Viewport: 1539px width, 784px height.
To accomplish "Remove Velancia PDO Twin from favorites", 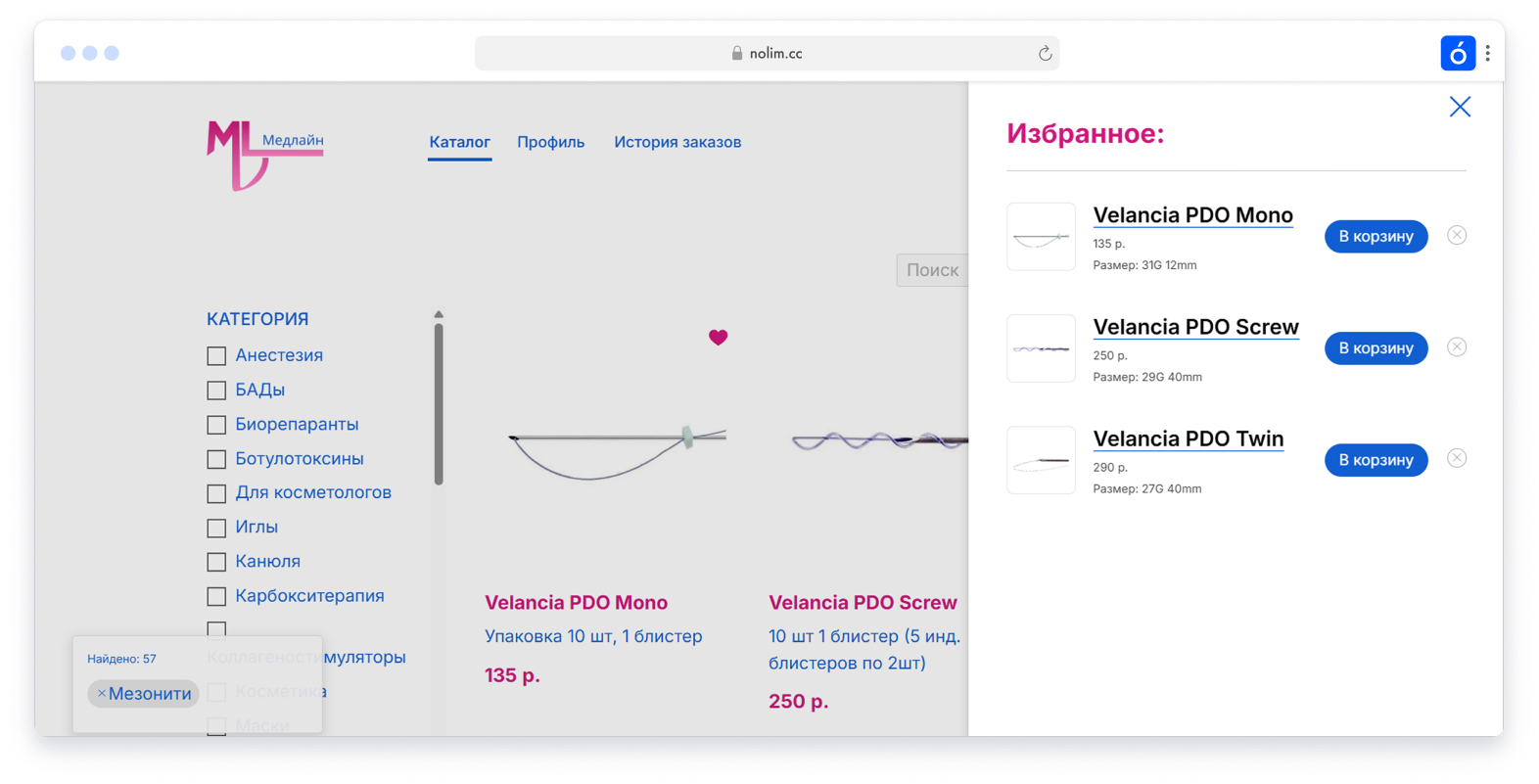I will point(1457,458).
